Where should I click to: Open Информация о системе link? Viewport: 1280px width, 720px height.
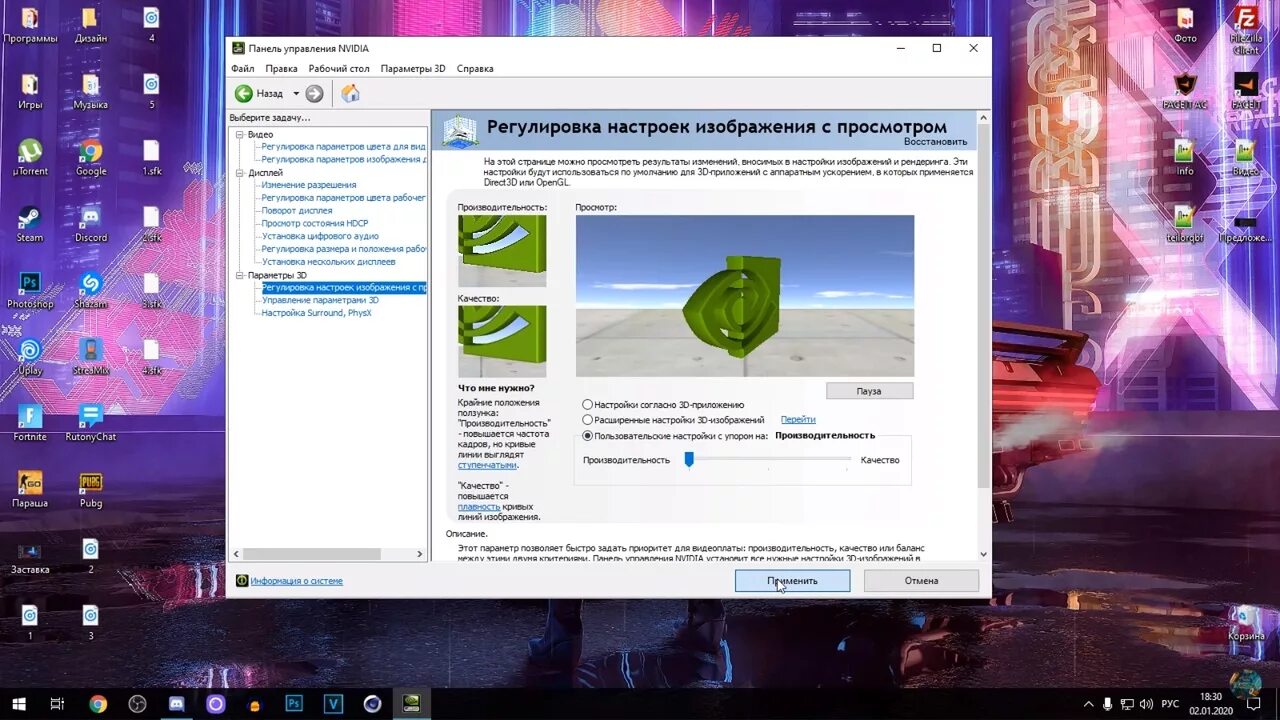tap(296, 581)
